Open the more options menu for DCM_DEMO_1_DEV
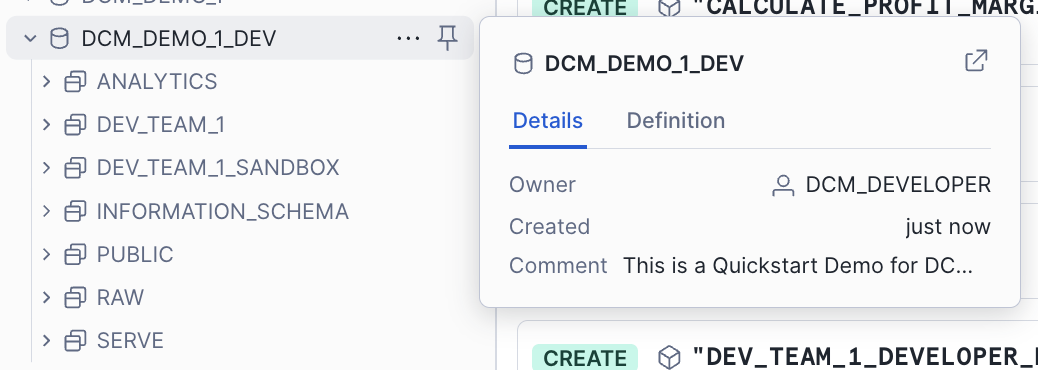Viewport: 1038px width, 370px height. (408, 38)
